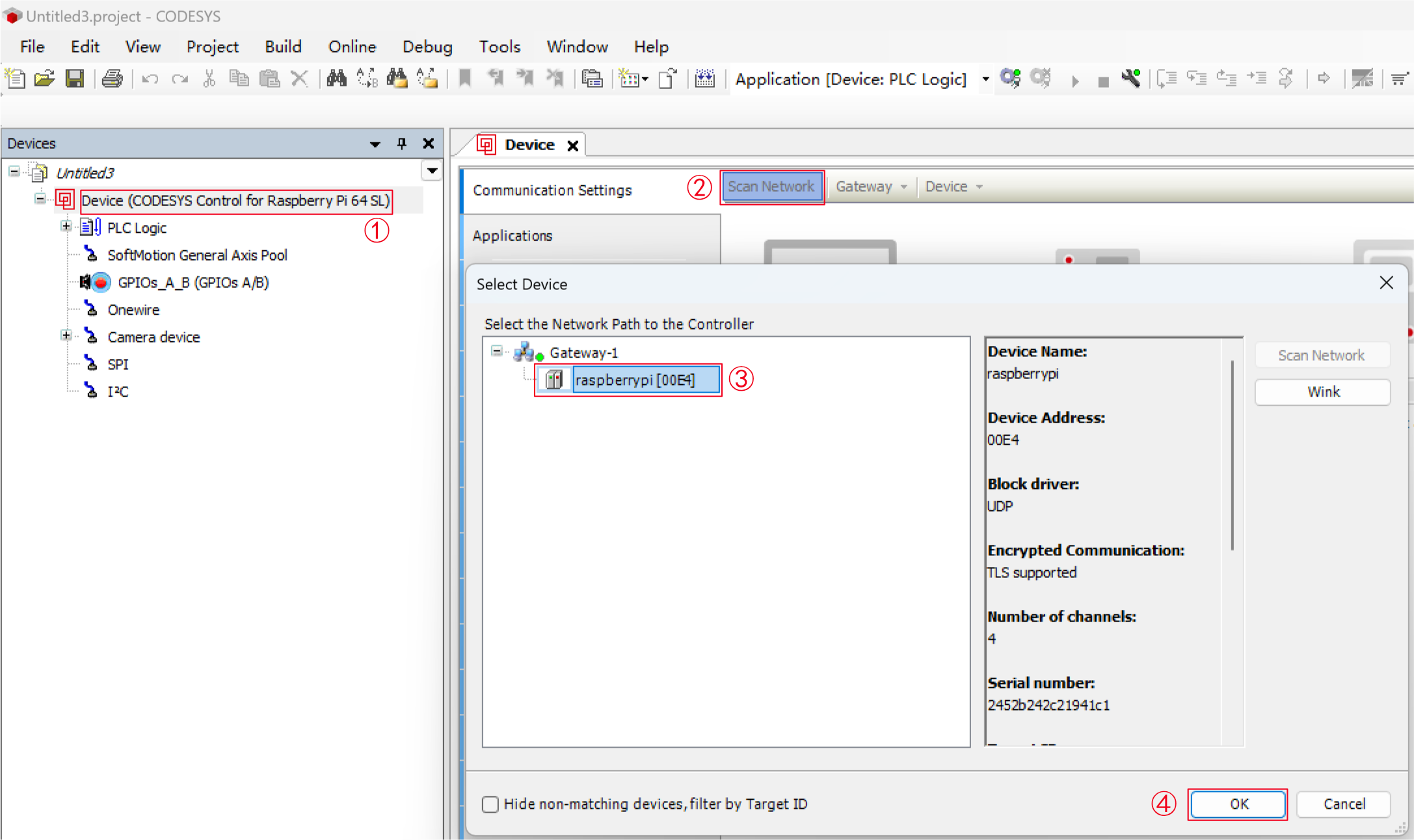Click the Open Project folder icon
Image resolution: width=1414 pixels, height=840 pixels.
[44, 79]
